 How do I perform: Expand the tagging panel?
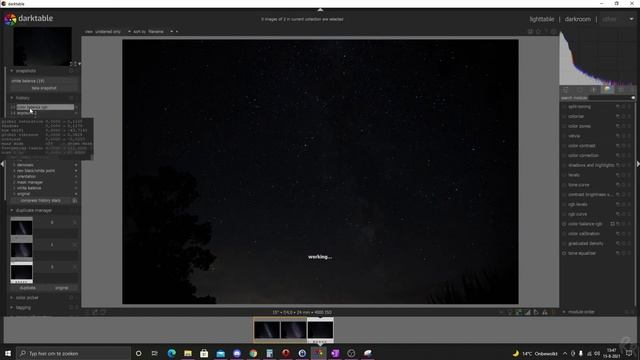[x=11, y=307]
